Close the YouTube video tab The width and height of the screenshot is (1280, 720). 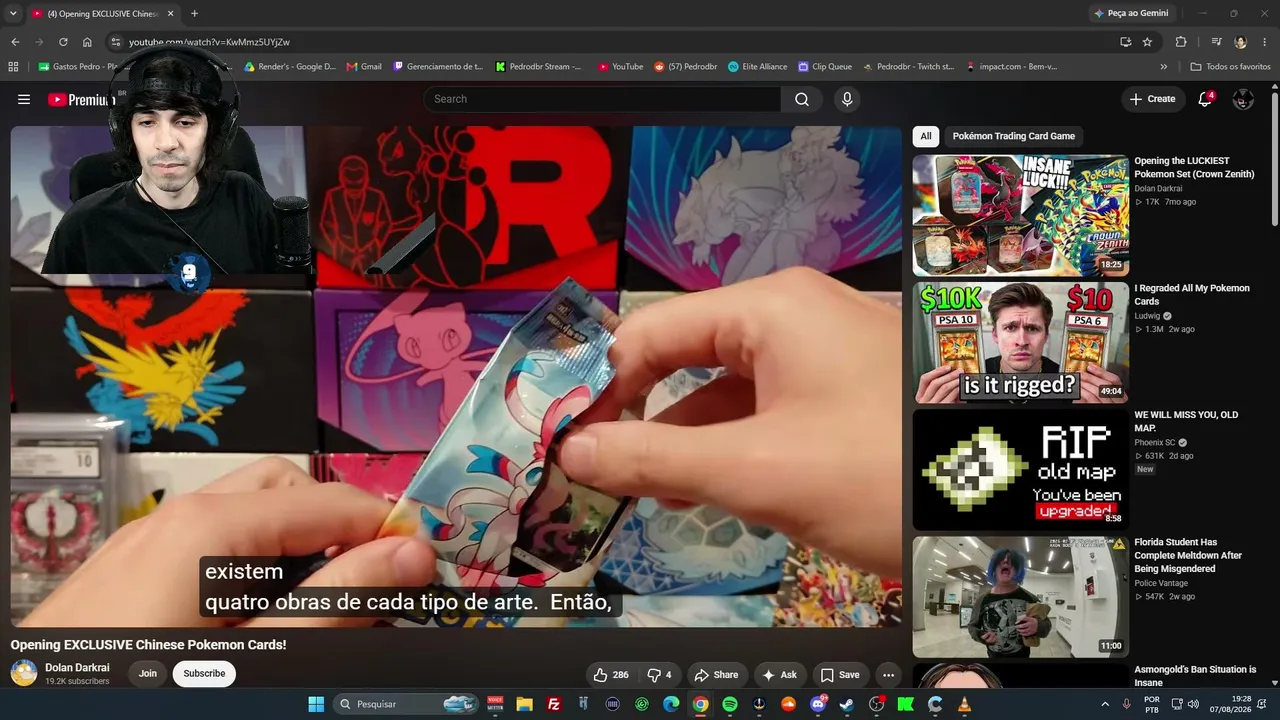pyautogui.click(x=170, y=14)
